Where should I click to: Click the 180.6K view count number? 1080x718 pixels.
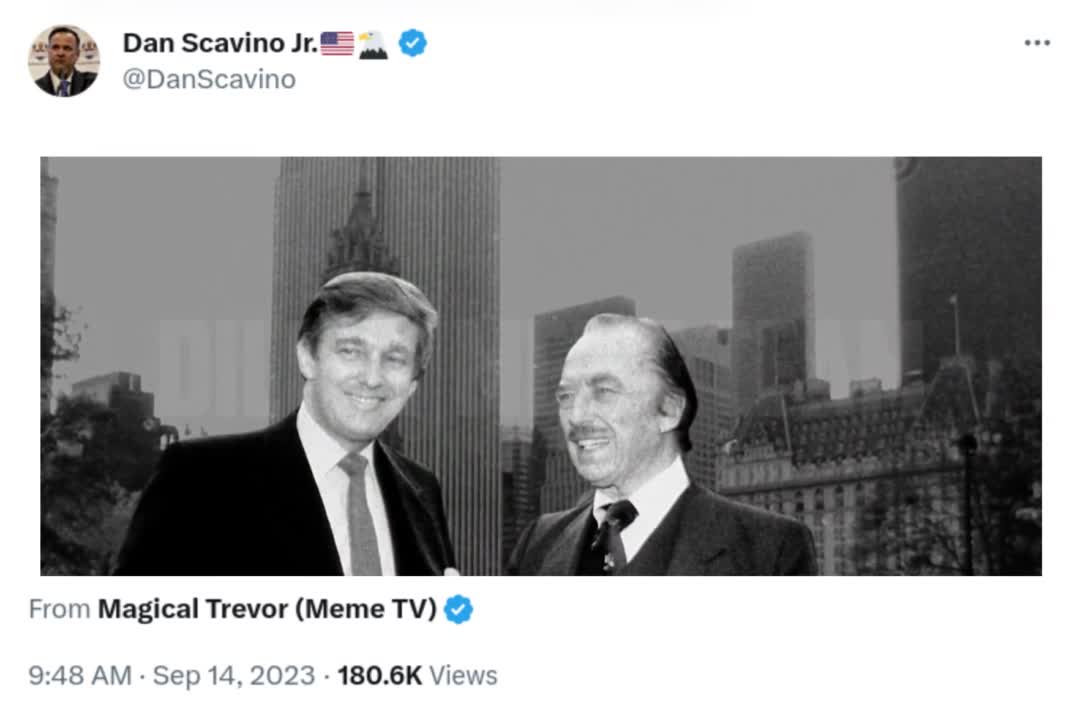[x=380, y=676]
